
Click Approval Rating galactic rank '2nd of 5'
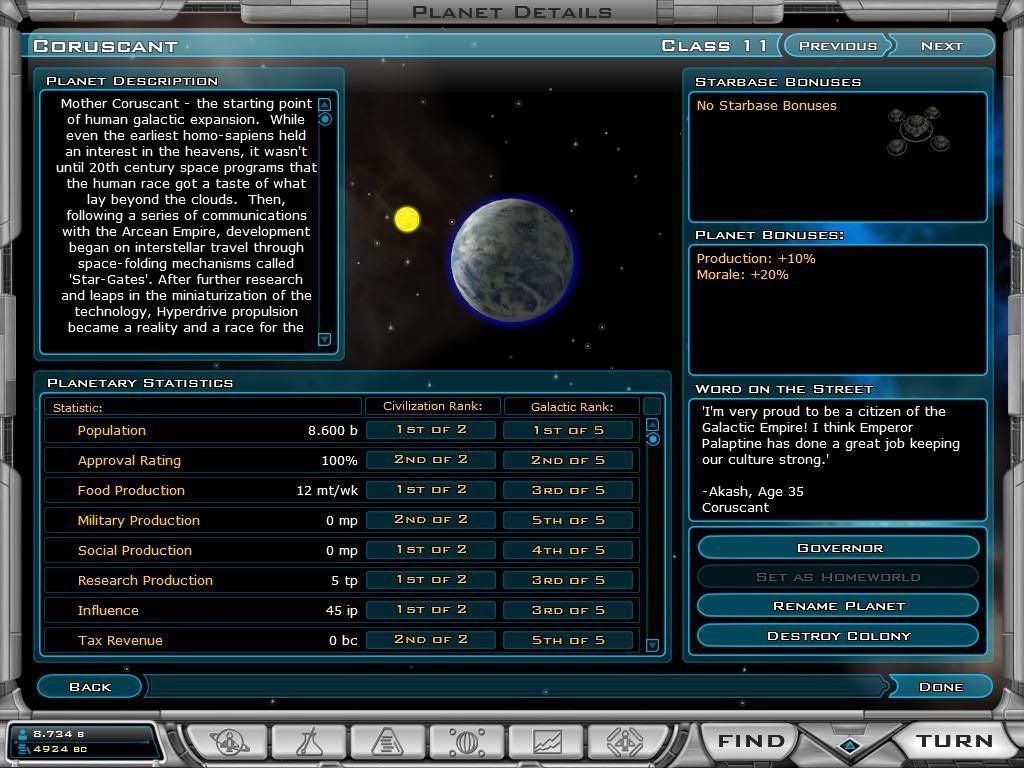pyautogui.click(x=568, y=460)
